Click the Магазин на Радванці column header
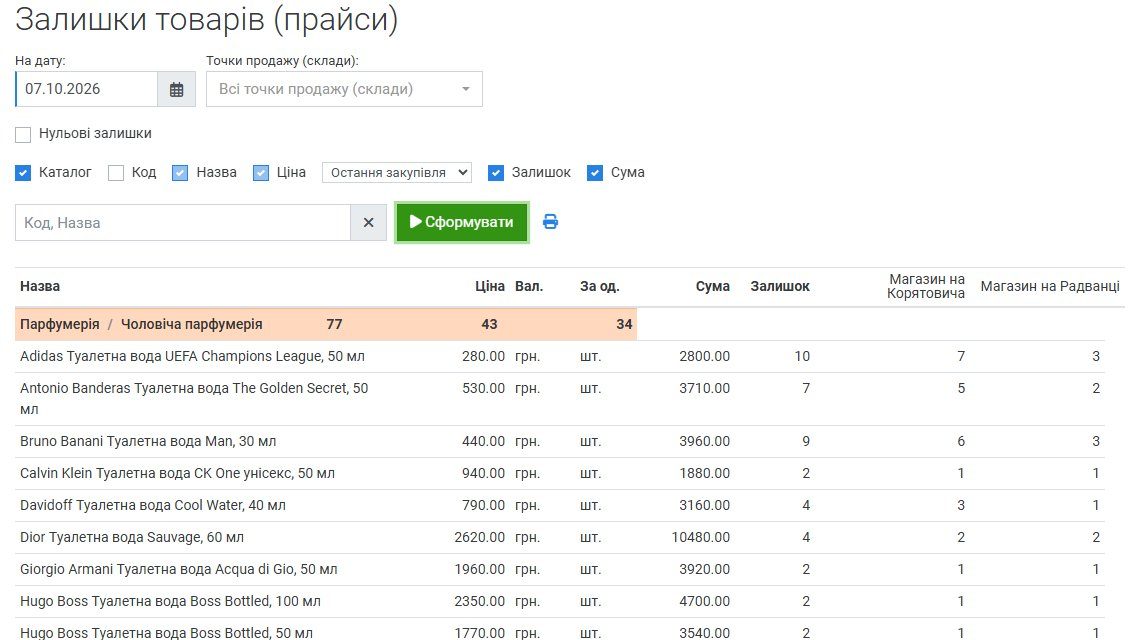The width and height of the screenshot is (1140, 640). 1050,287
